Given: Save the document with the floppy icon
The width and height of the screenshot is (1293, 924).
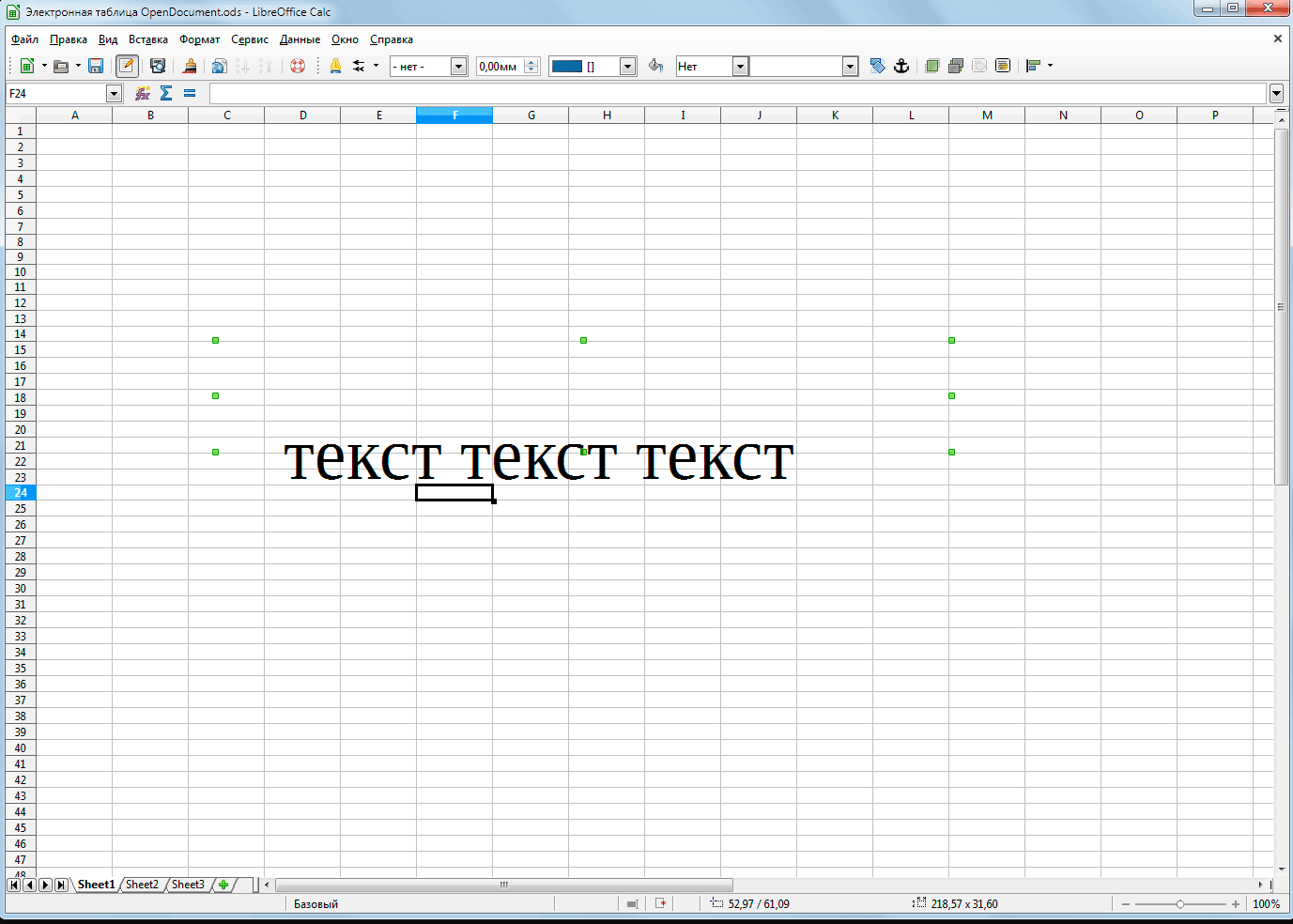Looking at the screenshot, I should tap(96, 66).
